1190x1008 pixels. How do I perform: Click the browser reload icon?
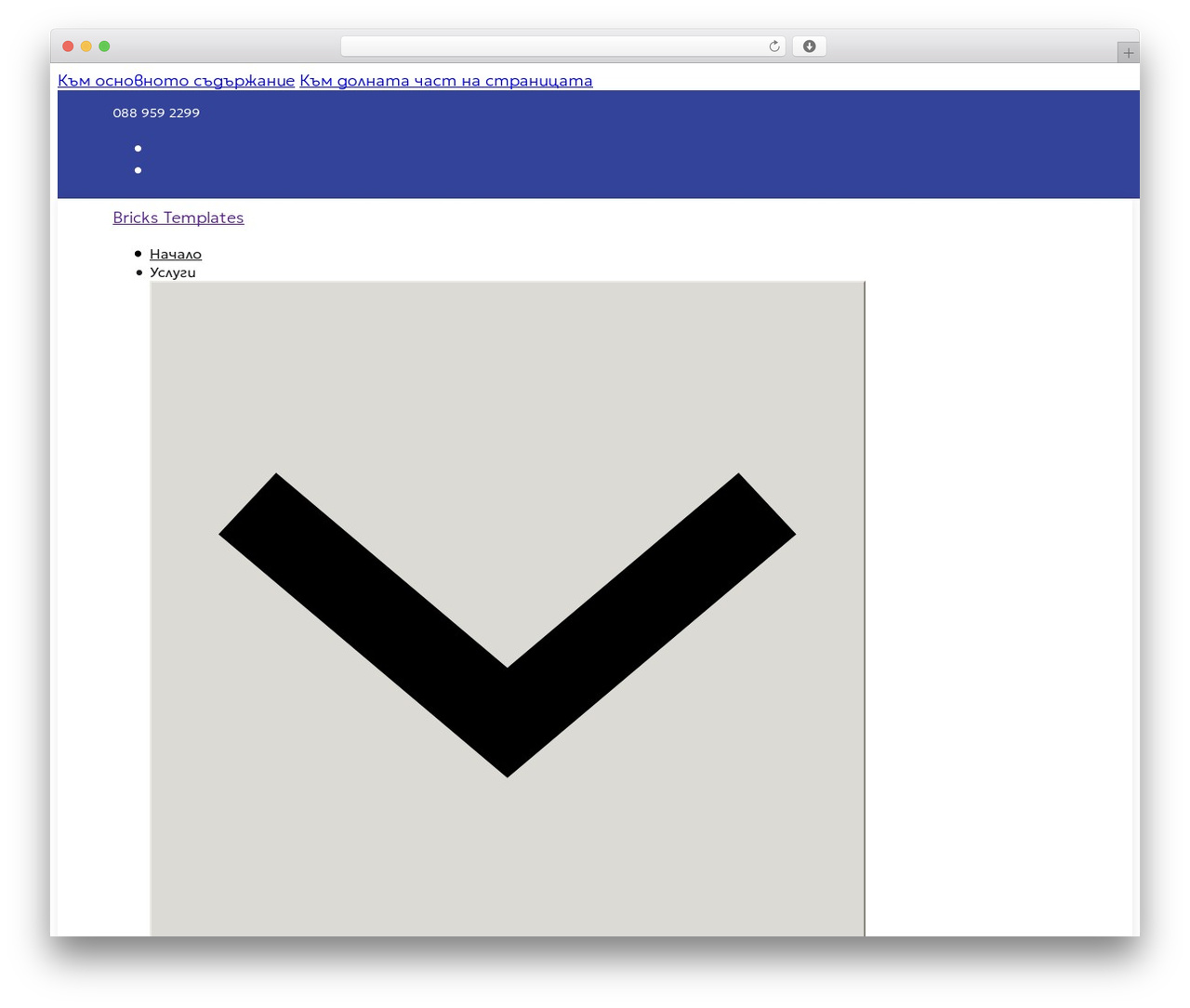(773, 46)
